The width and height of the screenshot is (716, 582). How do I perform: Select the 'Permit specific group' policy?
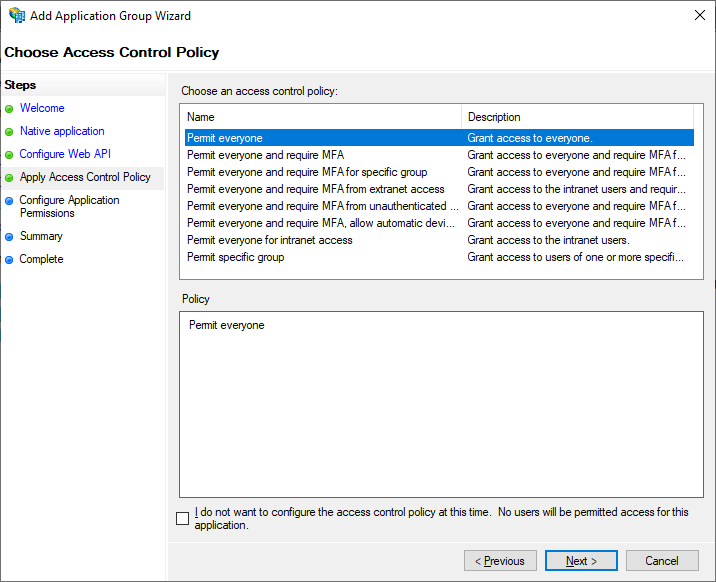[439, 257]
